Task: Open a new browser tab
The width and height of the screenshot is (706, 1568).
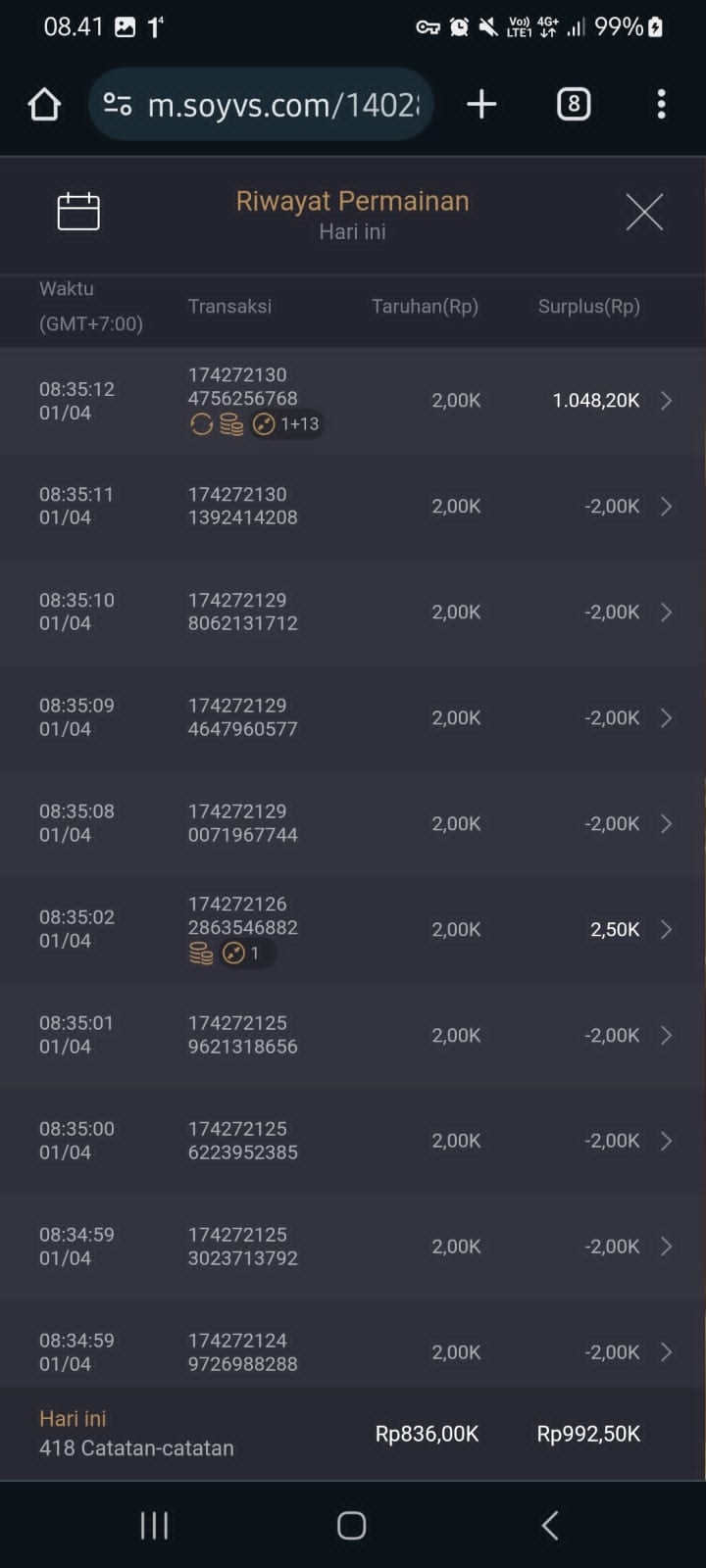Action: tap(481, 105)
